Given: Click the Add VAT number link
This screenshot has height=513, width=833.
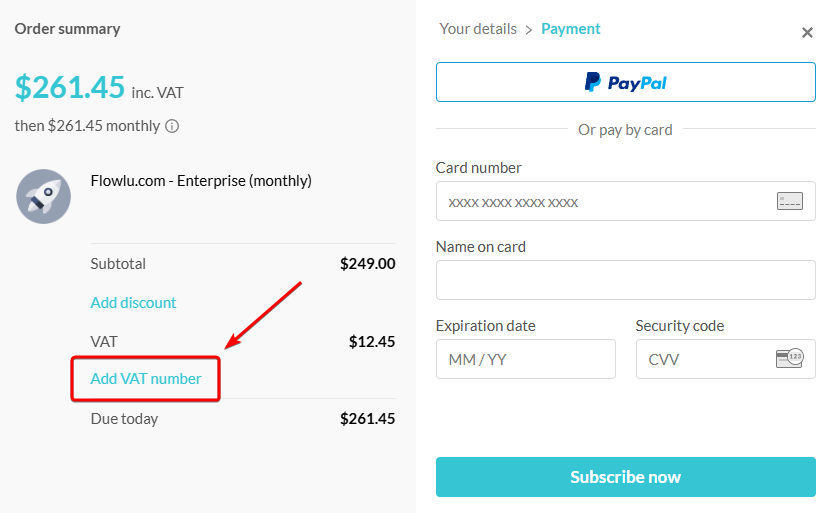Looking at the screenshot, I should 146,379.
